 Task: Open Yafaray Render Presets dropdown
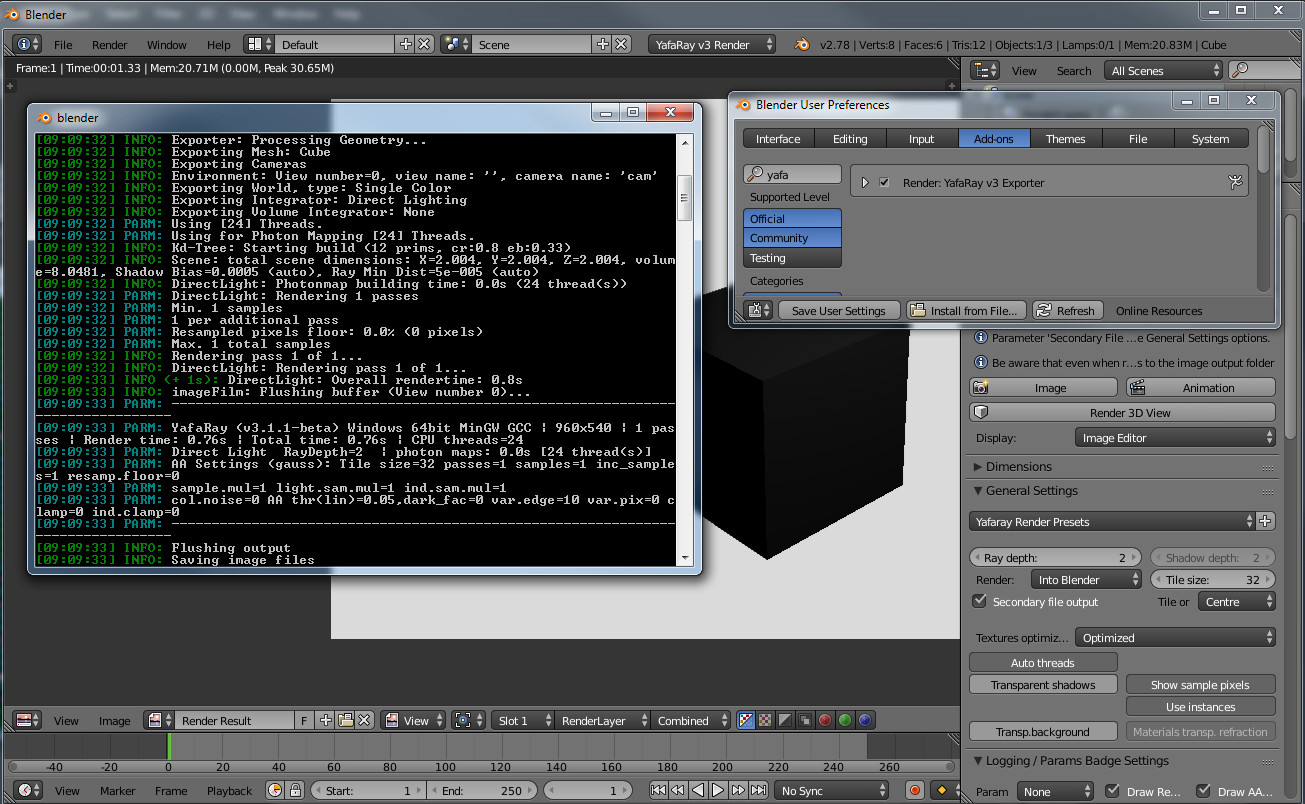[1111, 521]
